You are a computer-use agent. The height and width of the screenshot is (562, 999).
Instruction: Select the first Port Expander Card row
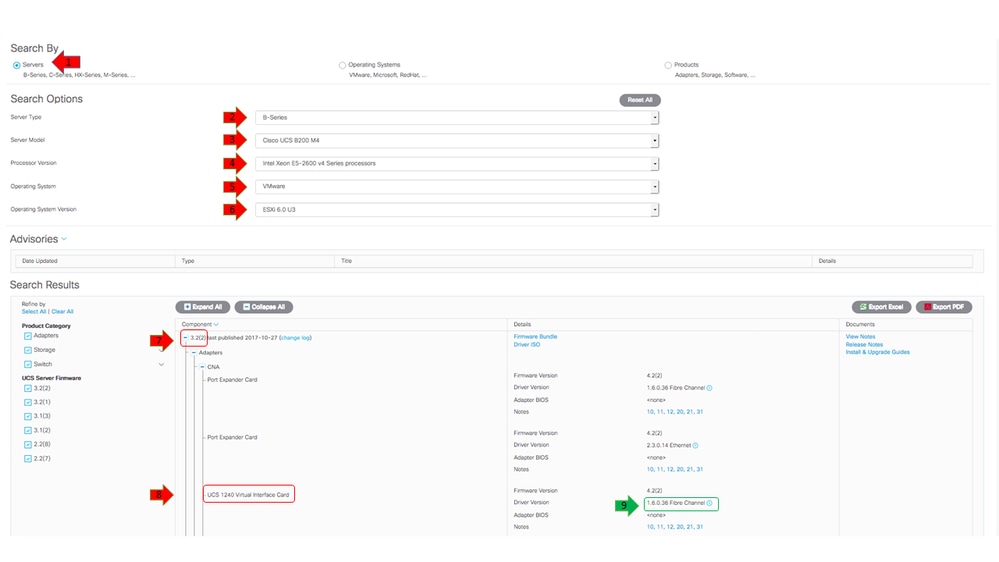pos(232,380)
